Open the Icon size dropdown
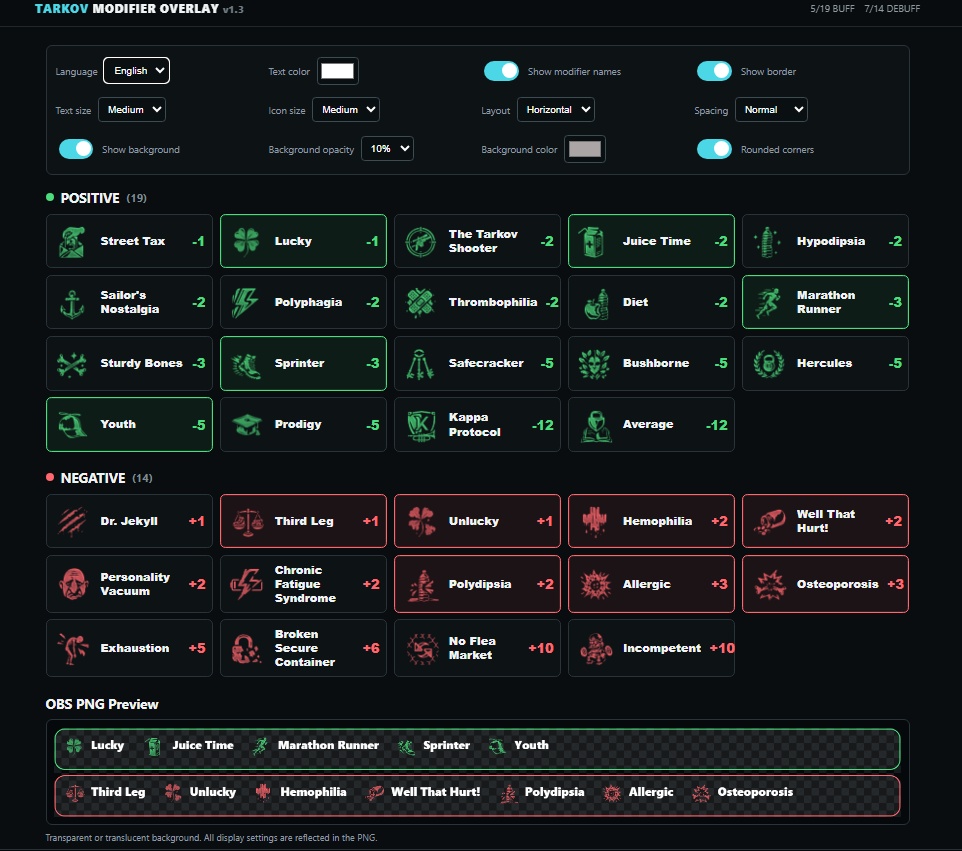 (x=346, y=110)
